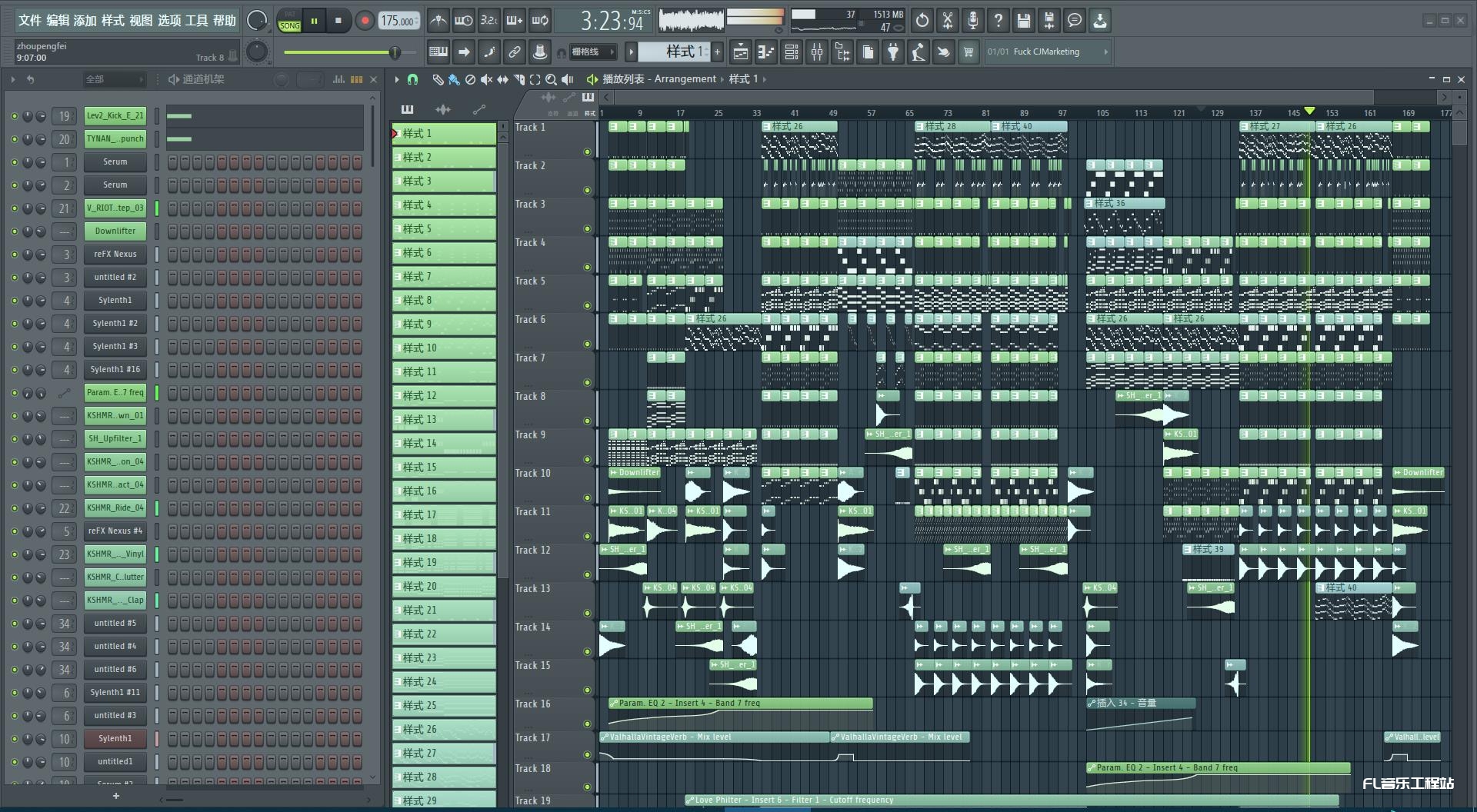Expand the 样式 1 breadcrumb arrow in playlist title

coord(764,79)
